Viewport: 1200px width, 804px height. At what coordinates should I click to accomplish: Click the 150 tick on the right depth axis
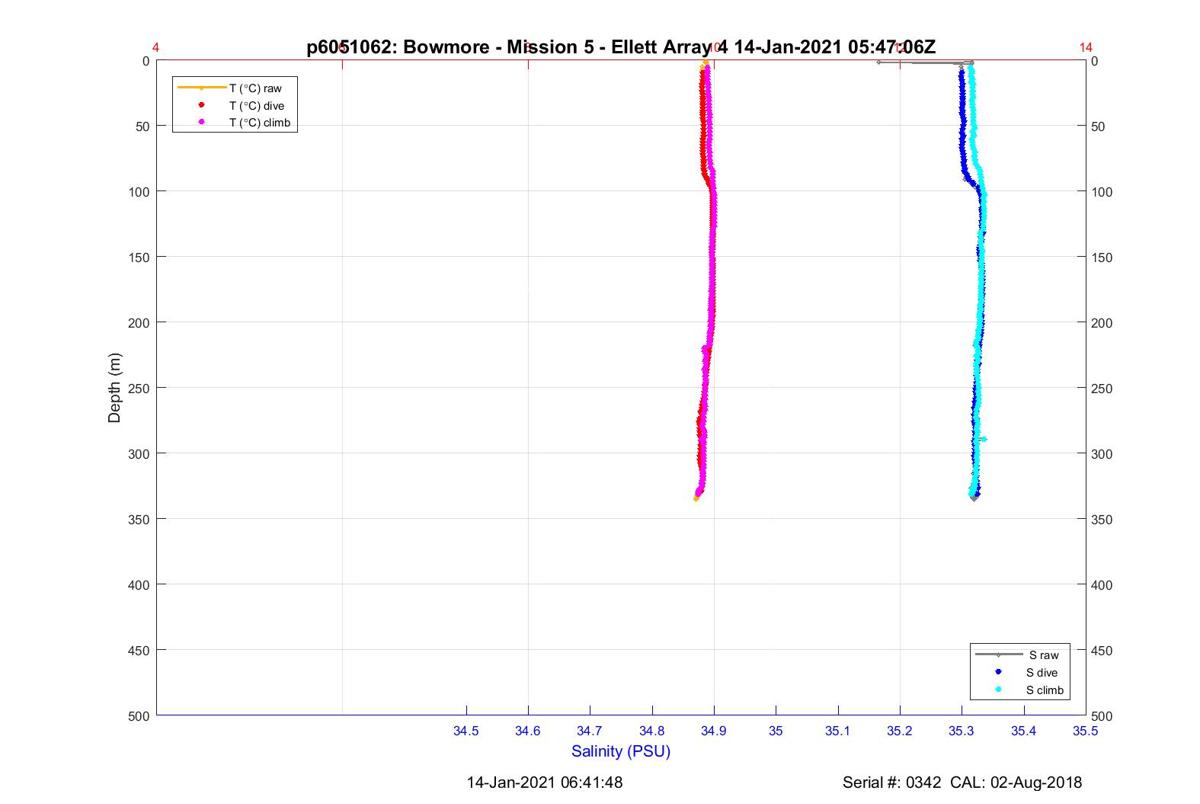pyautogui.click(x=1103, y=258)
